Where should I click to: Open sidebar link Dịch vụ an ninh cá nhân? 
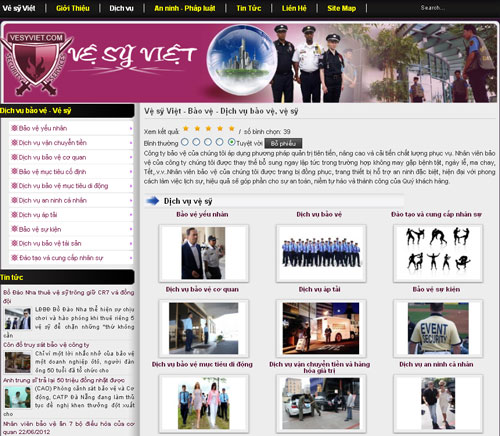[53, 200]
